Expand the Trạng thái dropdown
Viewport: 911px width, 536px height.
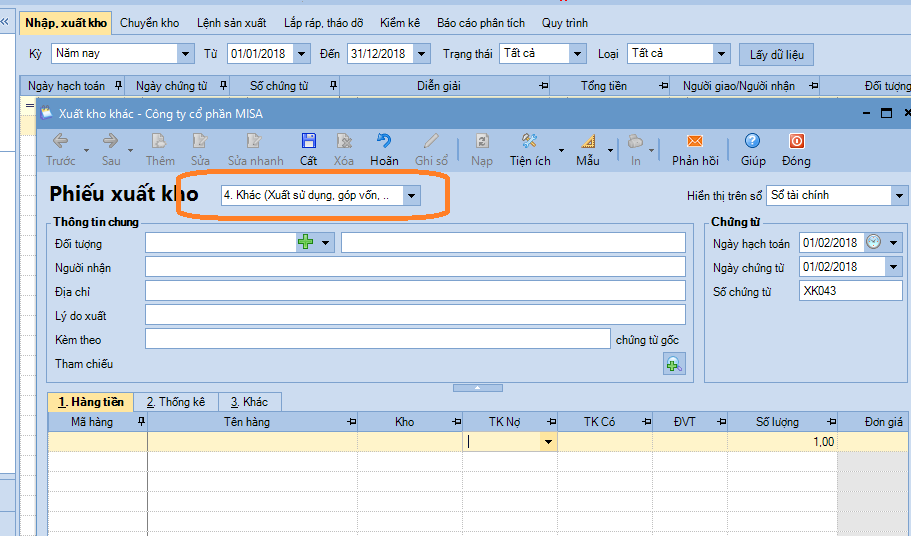[x=578, y=53]
